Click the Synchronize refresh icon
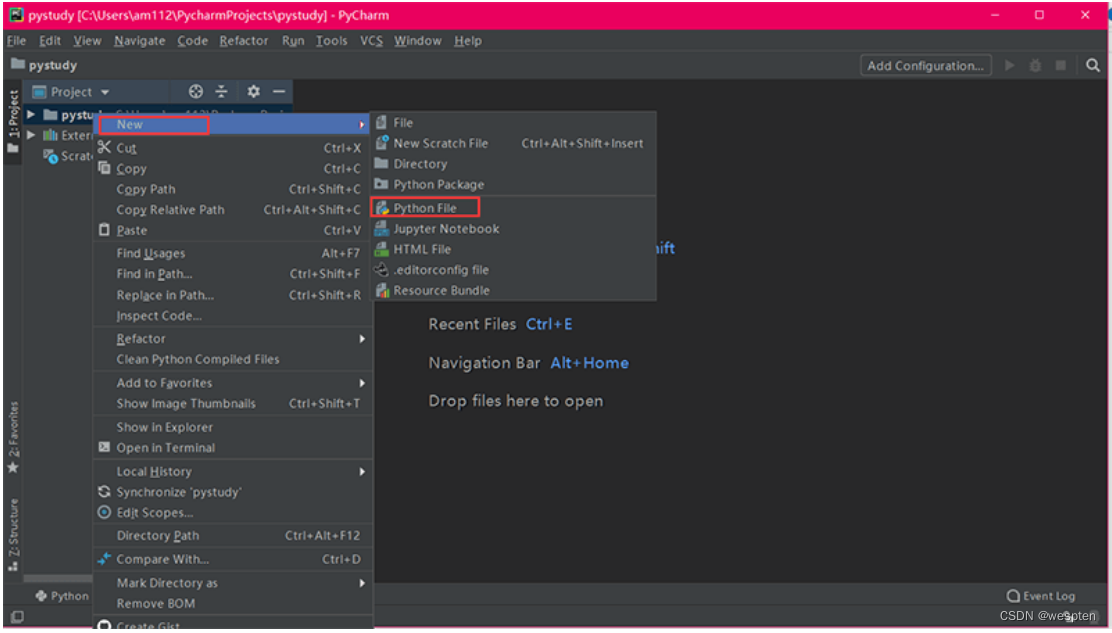1112x633 pixels. click(x=104, y=491)
